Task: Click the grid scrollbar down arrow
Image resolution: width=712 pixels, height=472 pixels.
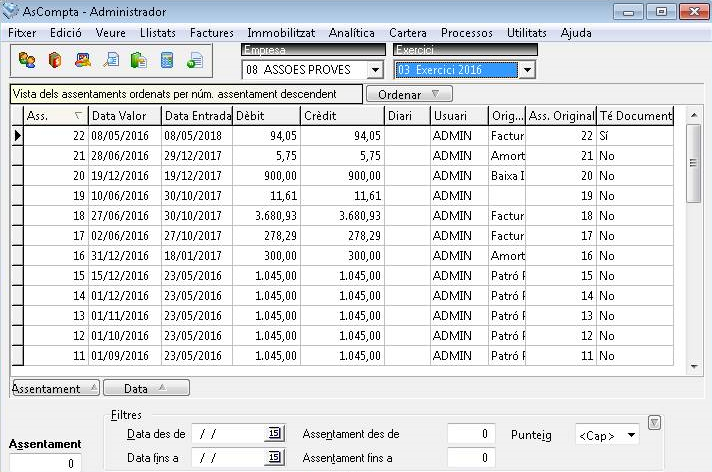Action: click(x=694, y=366)
